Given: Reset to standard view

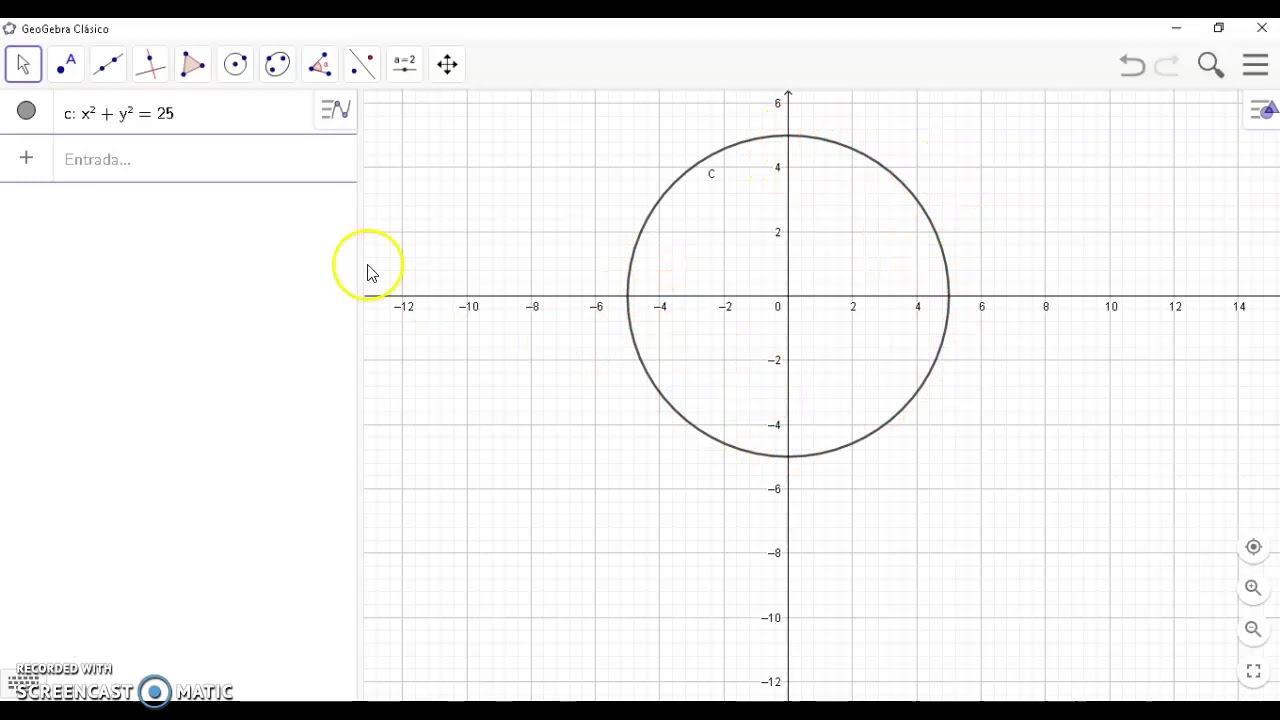Looking at the screenshot, I should pos(1253,547).
